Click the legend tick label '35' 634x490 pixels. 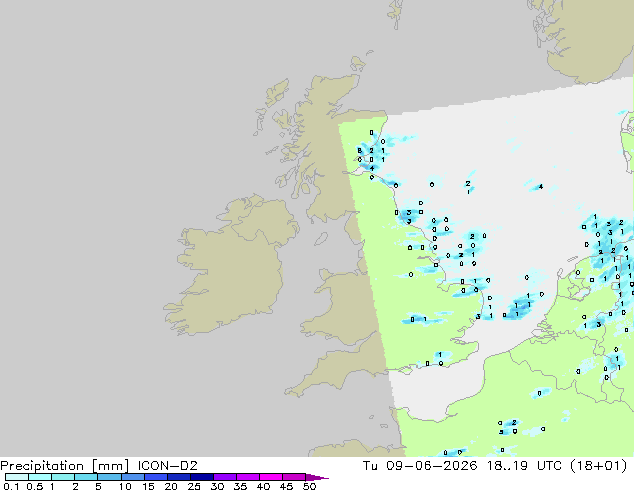tap(240, 486)
